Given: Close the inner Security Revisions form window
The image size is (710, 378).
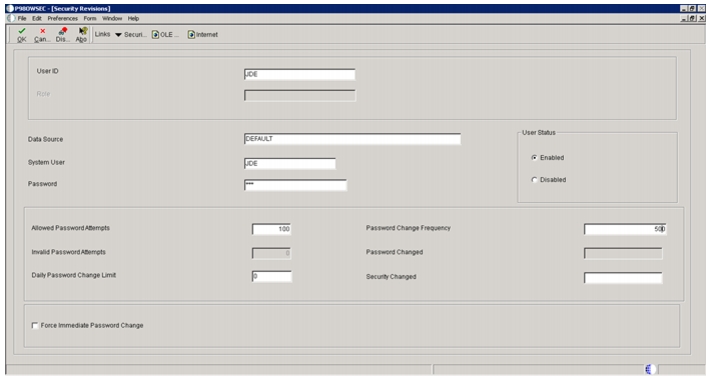Looking at the screenshot, I should click(x=702, y=19).
